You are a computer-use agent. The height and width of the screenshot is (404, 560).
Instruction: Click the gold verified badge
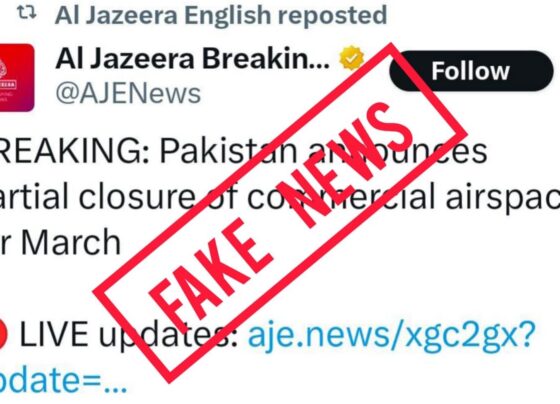point(351,58)
